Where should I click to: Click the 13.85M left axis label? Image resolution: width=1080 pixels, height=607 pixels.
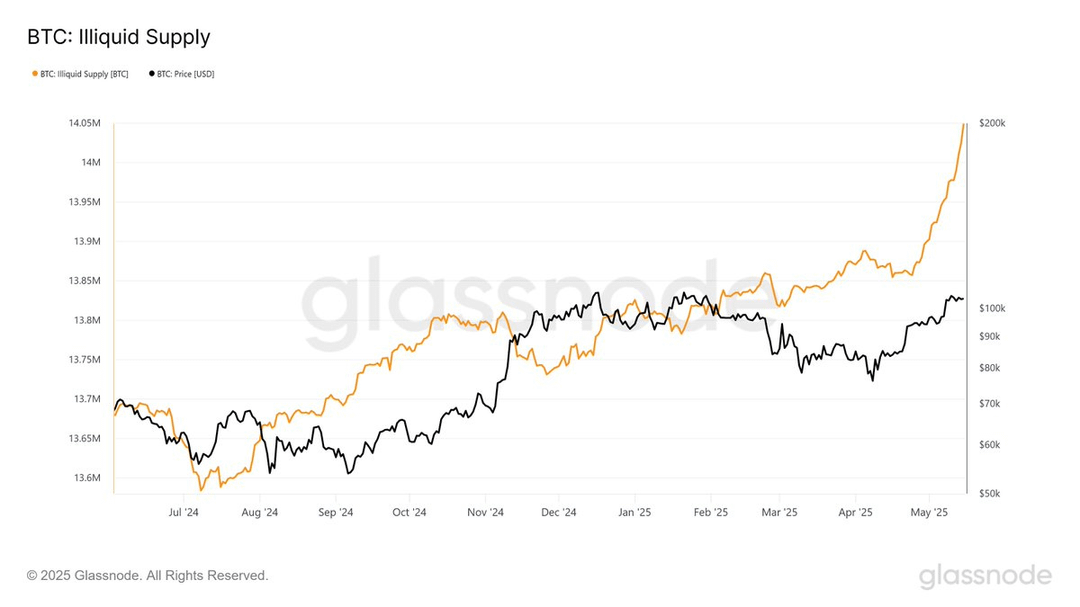pyautogui.click(x=84, y=281)
